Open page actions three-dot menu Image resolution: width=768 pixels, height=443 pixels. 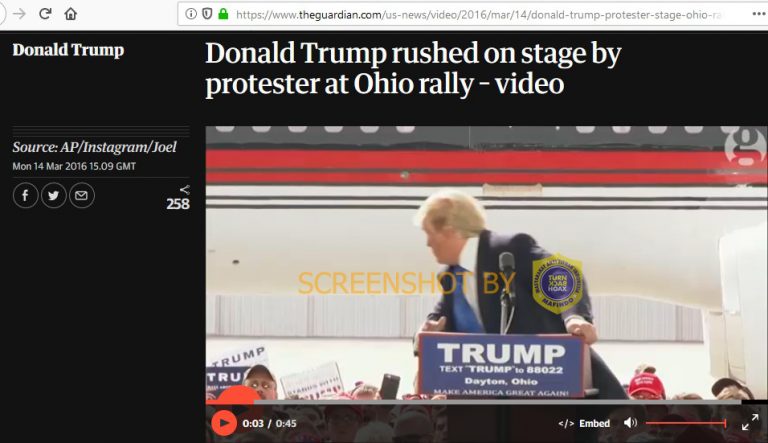tap(759, 14)
